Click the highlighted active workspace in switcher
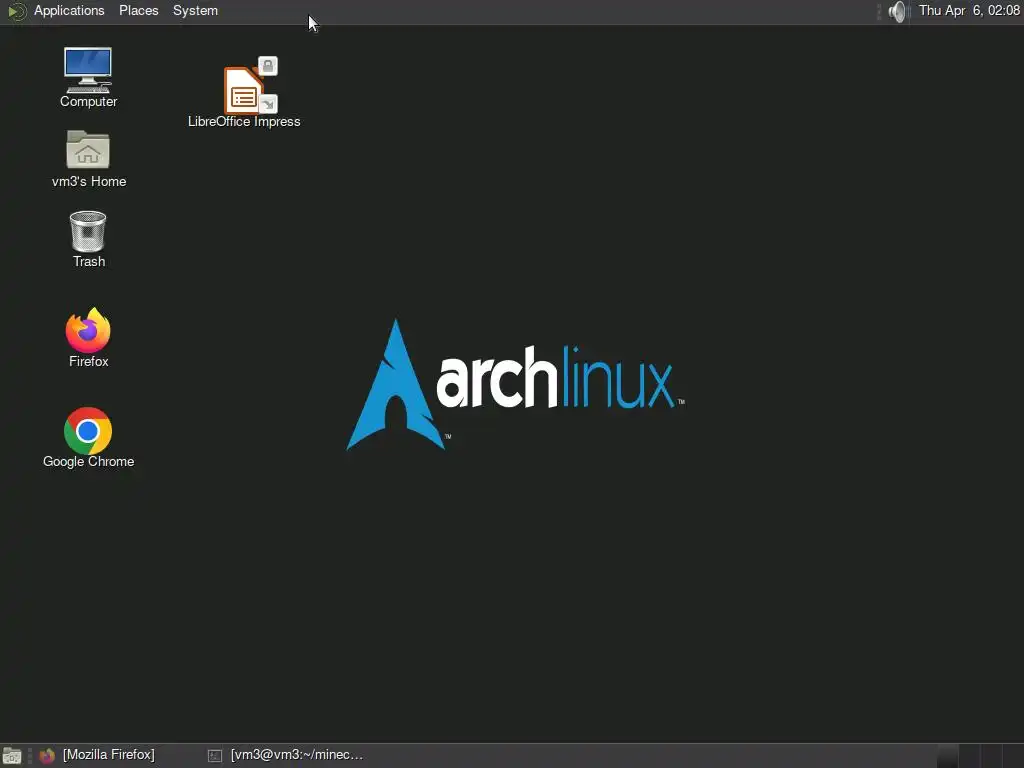The height and width of the screenshot is (768, 1024). click(948, 756)
